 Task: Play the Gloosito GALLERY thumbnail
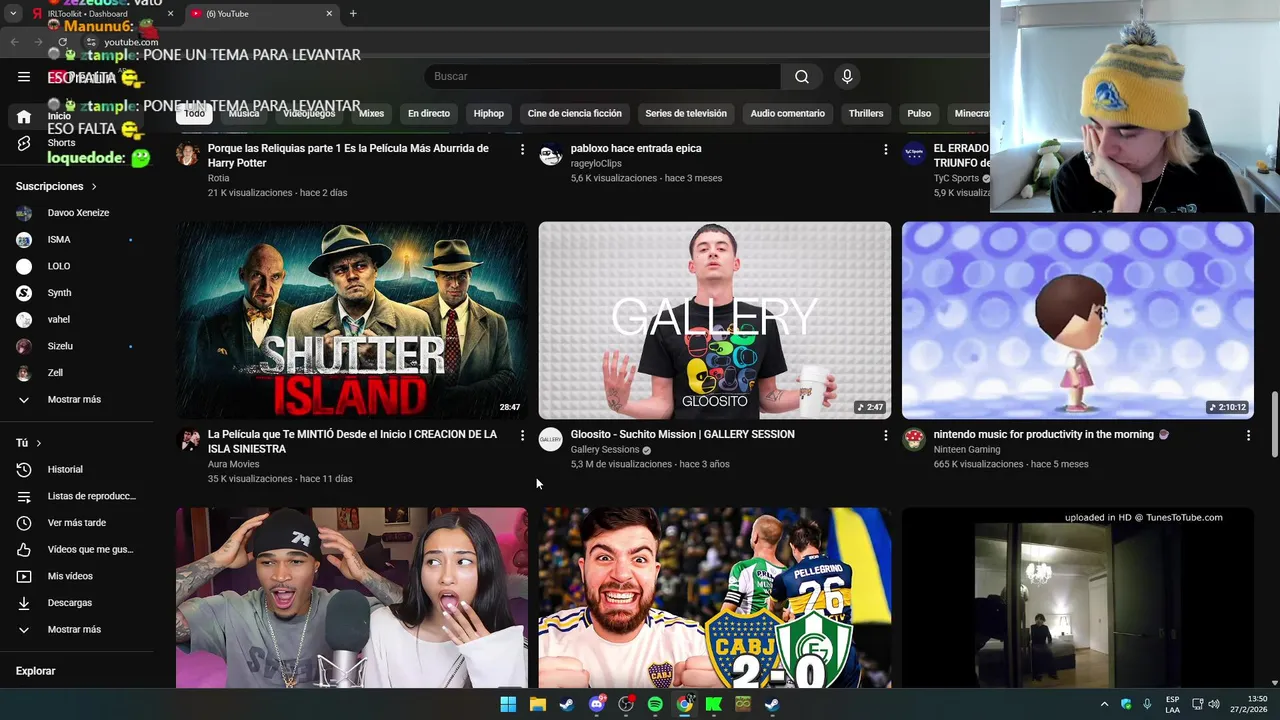[715, 320]
